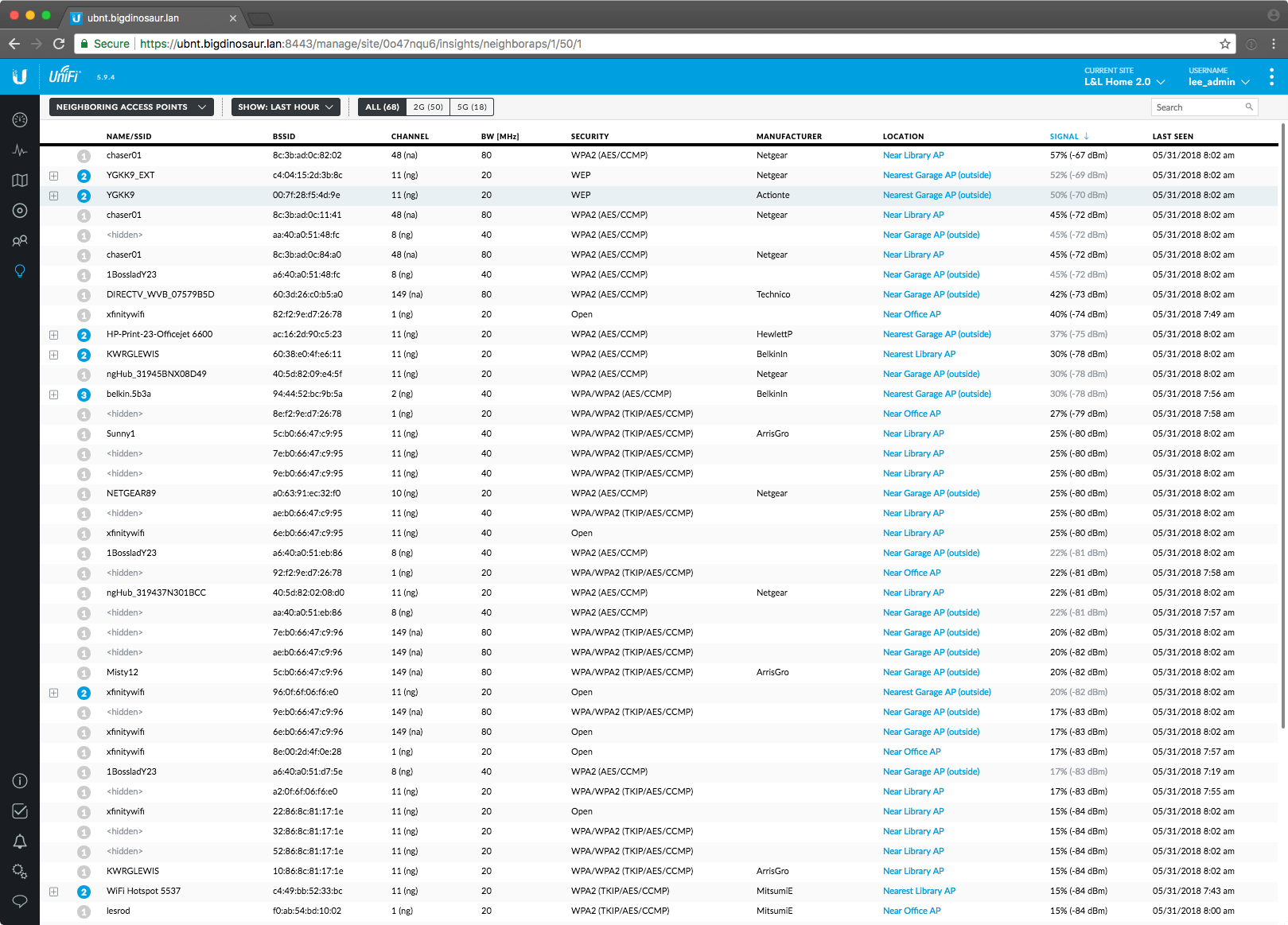Expand the YGKK9_EXT row
Screen dimensions: 1288x925
tap(53, 176)
